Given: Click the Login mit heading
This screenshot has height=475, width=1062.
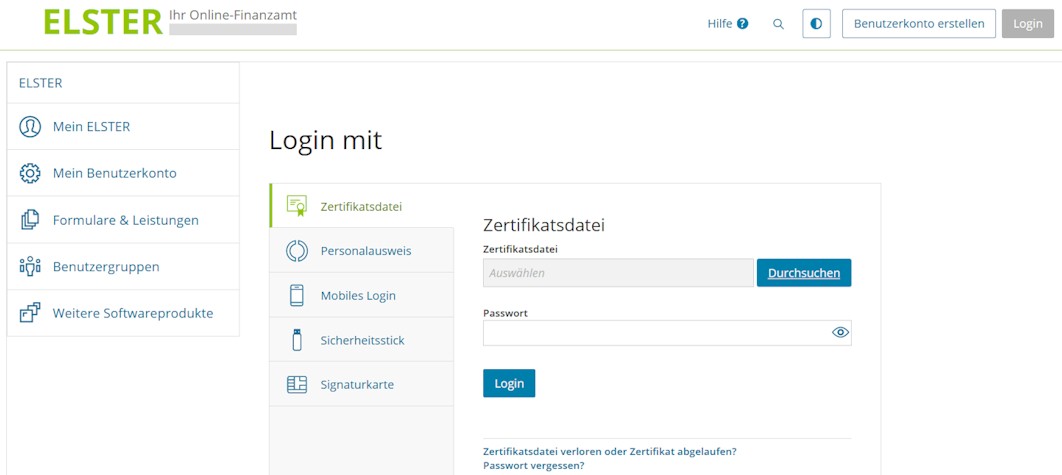Looking at the screenshot, I should coord(326,141).
